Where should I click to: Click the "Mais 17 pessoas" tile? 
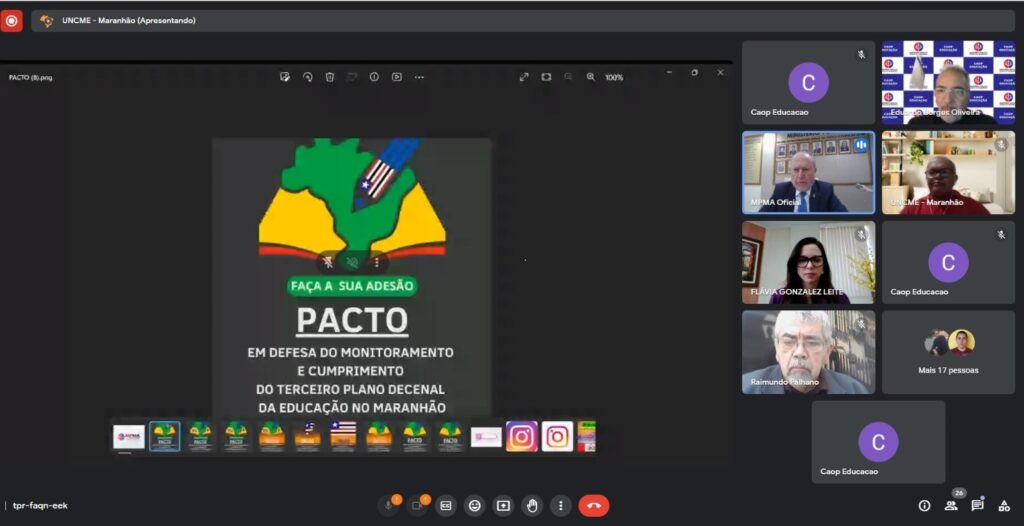(x=947, y=350)
